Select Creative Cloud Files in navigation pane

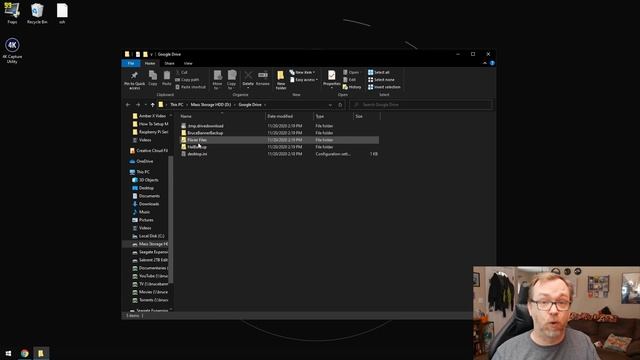tap(149, 151)
